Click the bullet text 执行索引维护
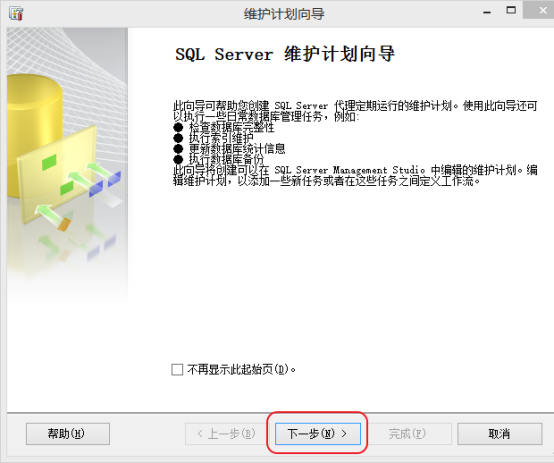The image size is (554, 463). [221, 137]
